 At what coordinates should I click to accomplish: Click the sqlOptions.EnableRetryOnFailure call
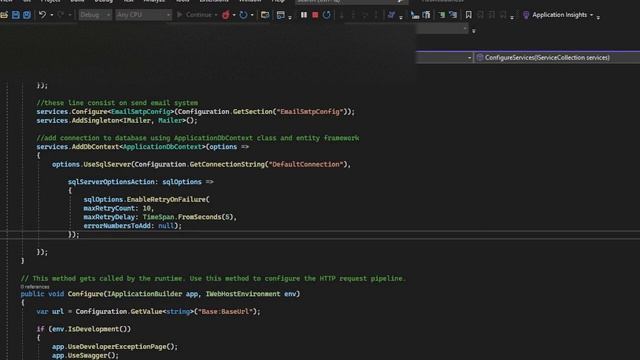pos(147,199)
